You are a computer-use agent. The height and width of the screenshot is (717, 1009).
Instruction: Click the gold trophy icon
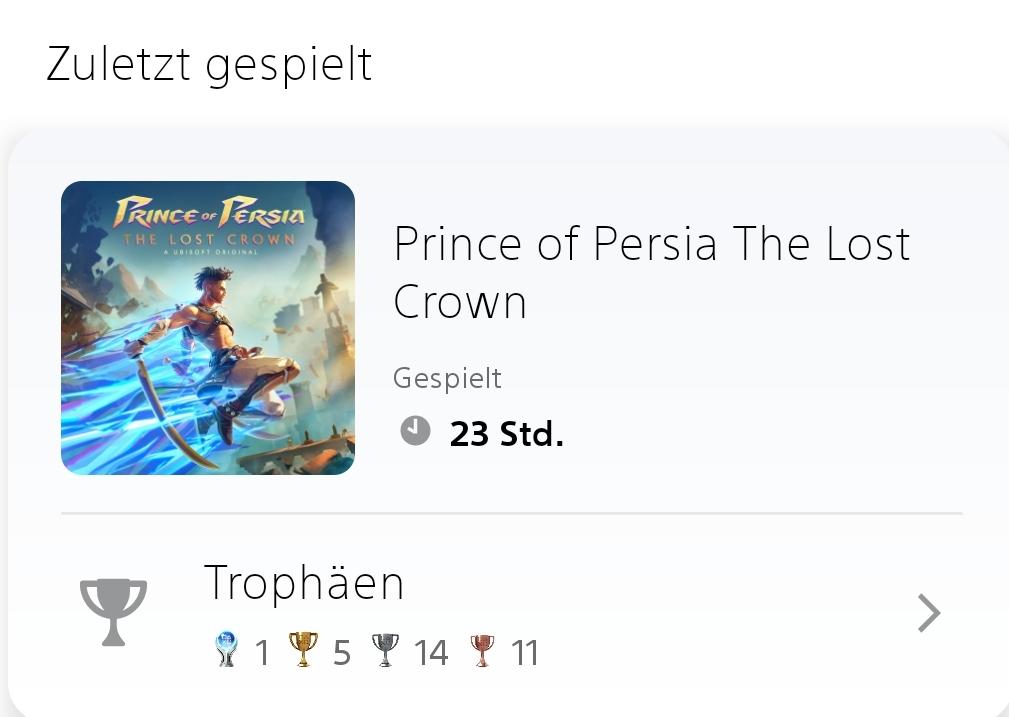(303, 651)
